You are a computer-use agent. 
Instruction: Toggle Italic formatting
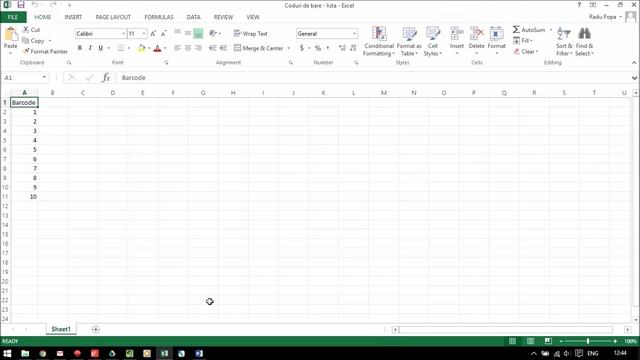[90, 48]
